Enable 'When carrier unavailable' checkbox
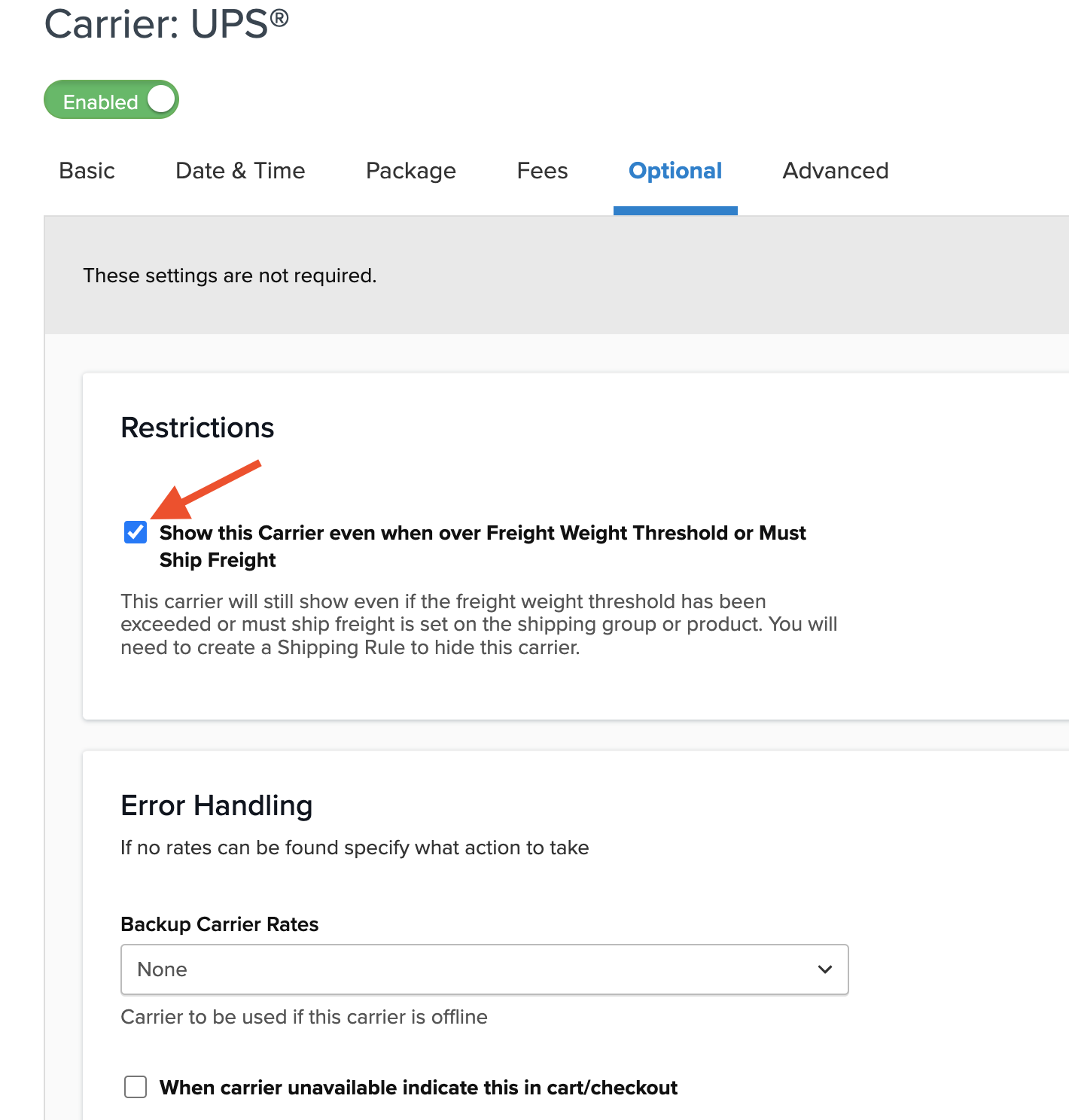This screenshot has height=1120, width=1069. (x=136, y=1087)
